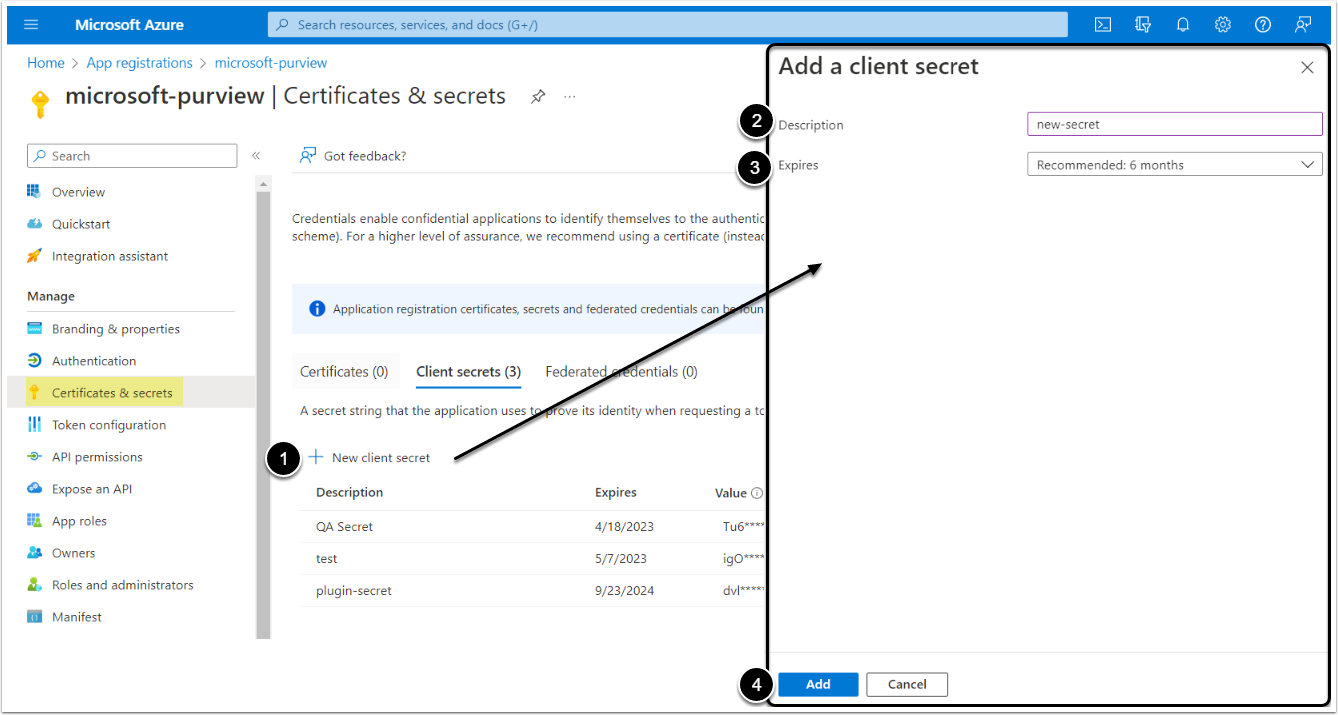Viewport: 1338px width, 715px height.
Task: Click the sidebar Search field
Action: coord(132,156)
